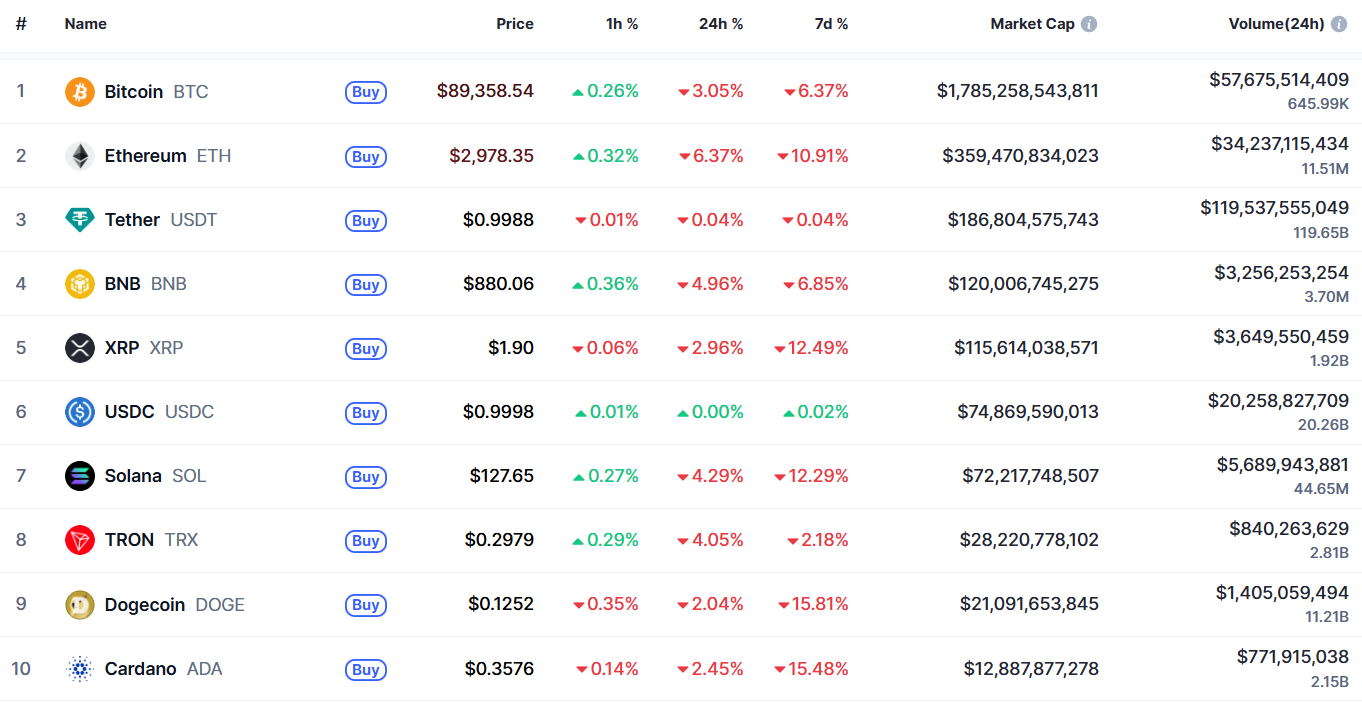The image size is (1362, 703).
Task: Open the Volume(24h) info tooltip icon
Action: point(1339,24)
